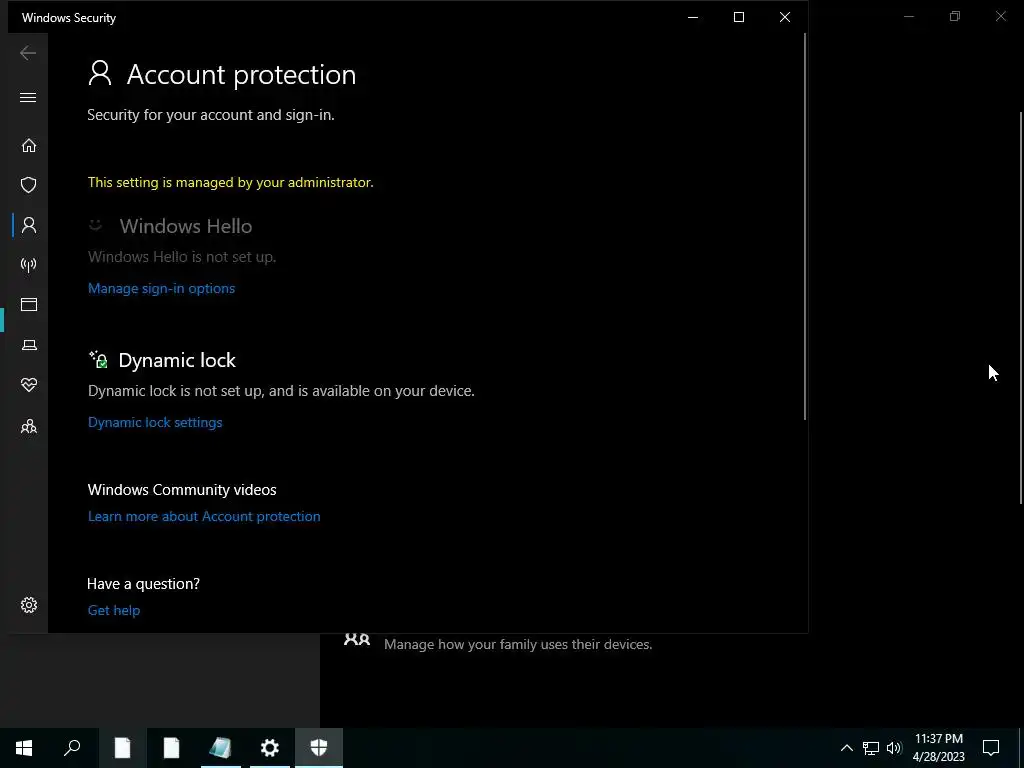Click Manage sign-in options link
This screenshot has width=1024, height=768.
tap(161, 288)
